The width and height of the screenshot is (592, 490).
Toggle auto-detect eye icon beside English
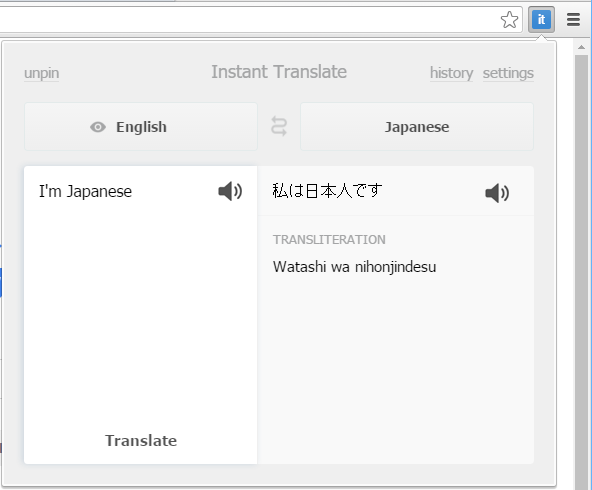tap(98, 127)
